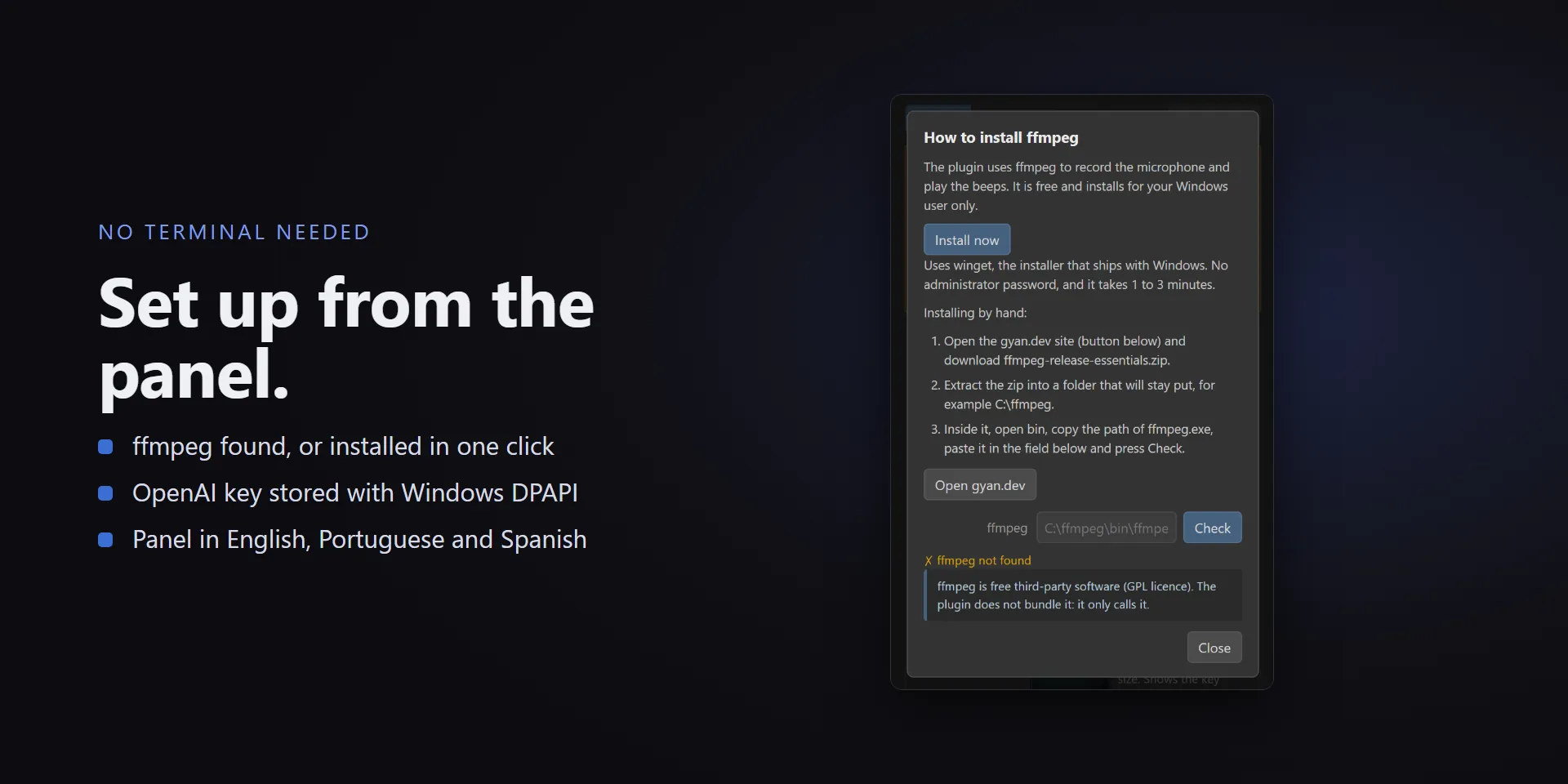This screenshot has width=1568, height=784.
Task: Click the Install now button
Action: pyautogui.click(x=967, y=239)
